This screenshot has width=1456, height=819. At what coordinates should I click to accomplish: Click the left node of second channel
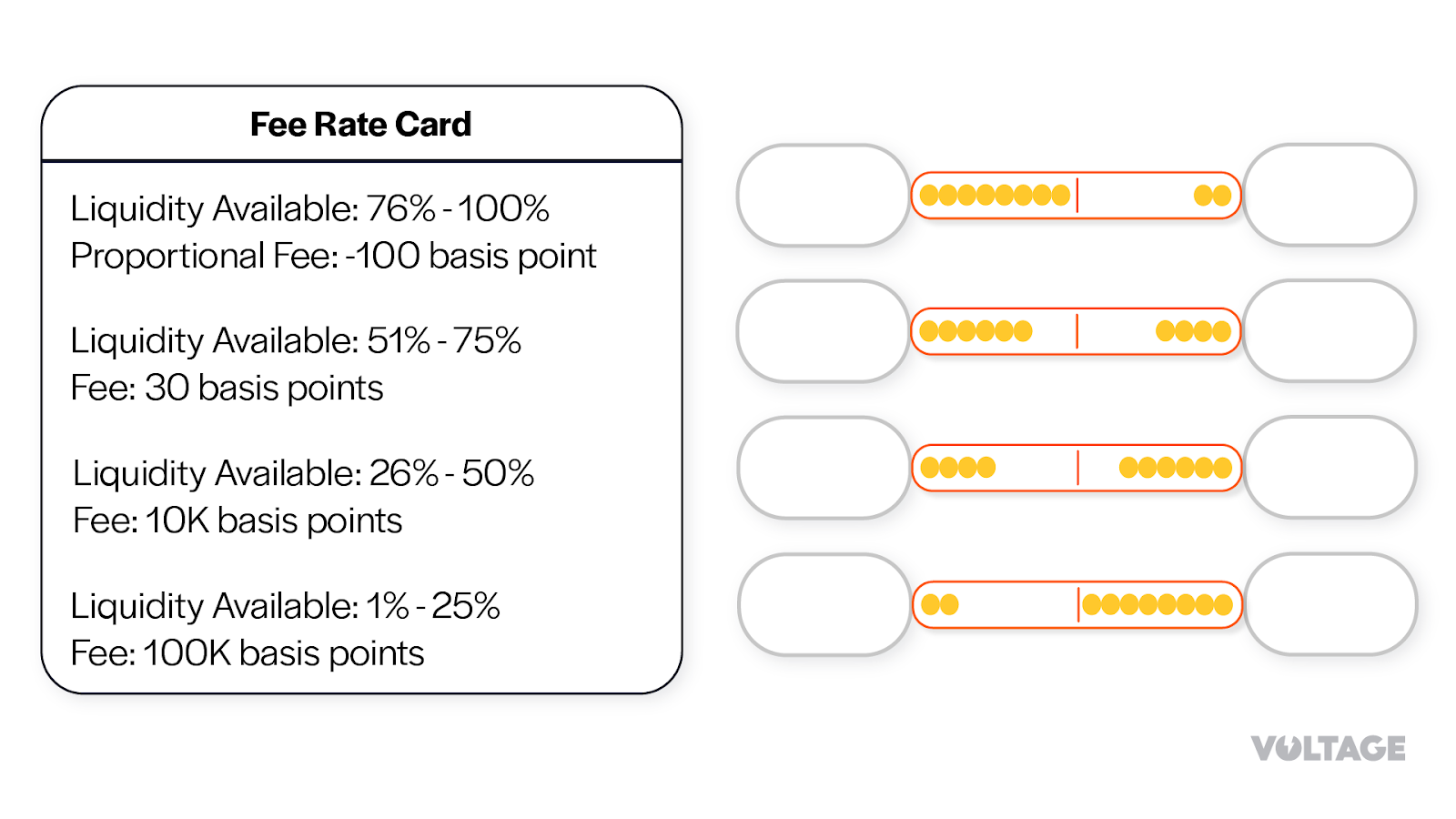pos(824,331)
